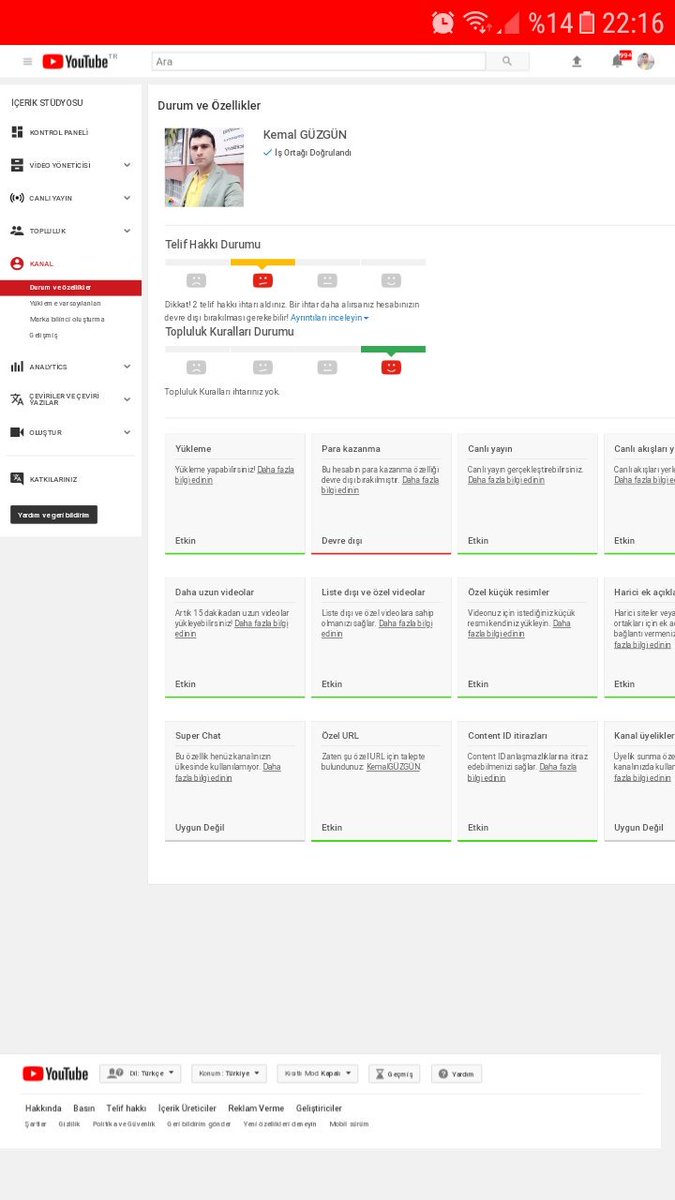Image resolution: width=675 pixels, height=1200 pixels.
Task: Expand the Topluluk sidebar section
Action: tap(127, 231)
